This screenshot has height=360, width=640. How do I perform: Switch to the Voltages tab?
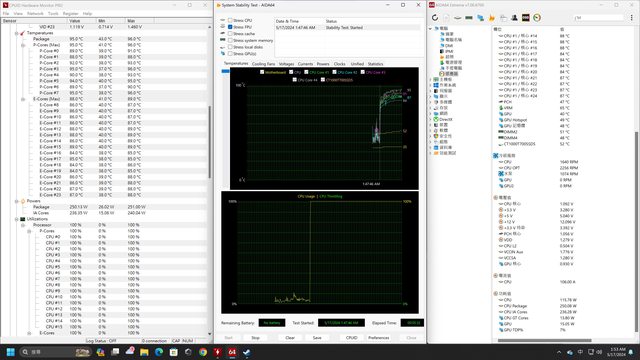click(286, 64)
